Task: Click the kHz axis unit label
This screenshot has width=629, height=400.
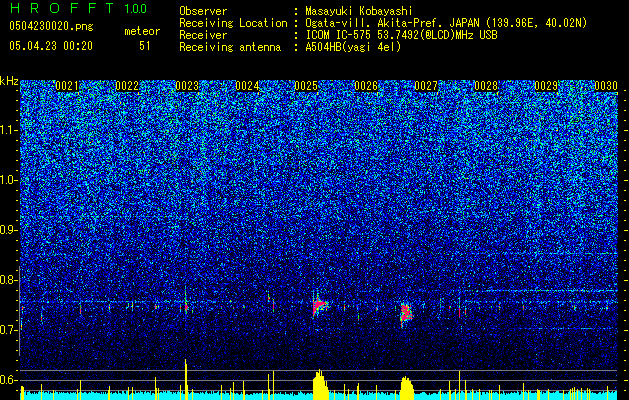Action: tap(9, 81)
